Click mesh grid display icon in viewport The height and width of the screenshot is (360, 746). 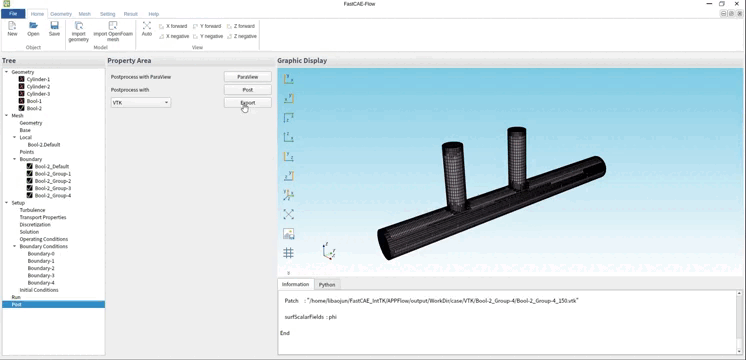click(288, 253)
